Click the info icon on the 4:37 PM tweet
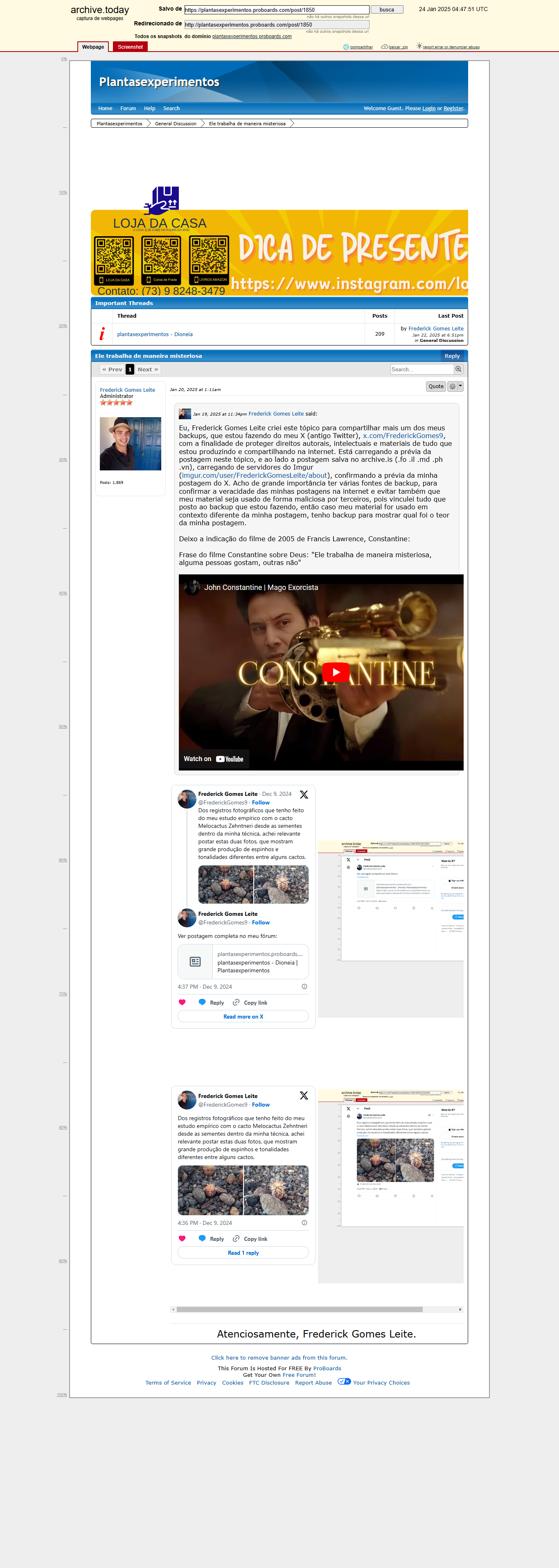The height and width of the screenshot is (1568, 559). [x=305, y=987]
